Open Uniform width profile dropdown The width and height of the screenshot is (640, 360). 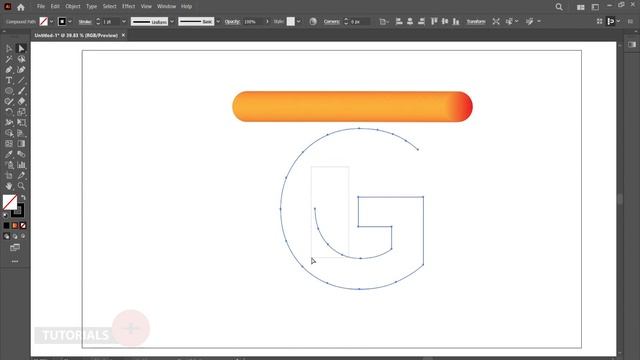click(x=172, y=22)
